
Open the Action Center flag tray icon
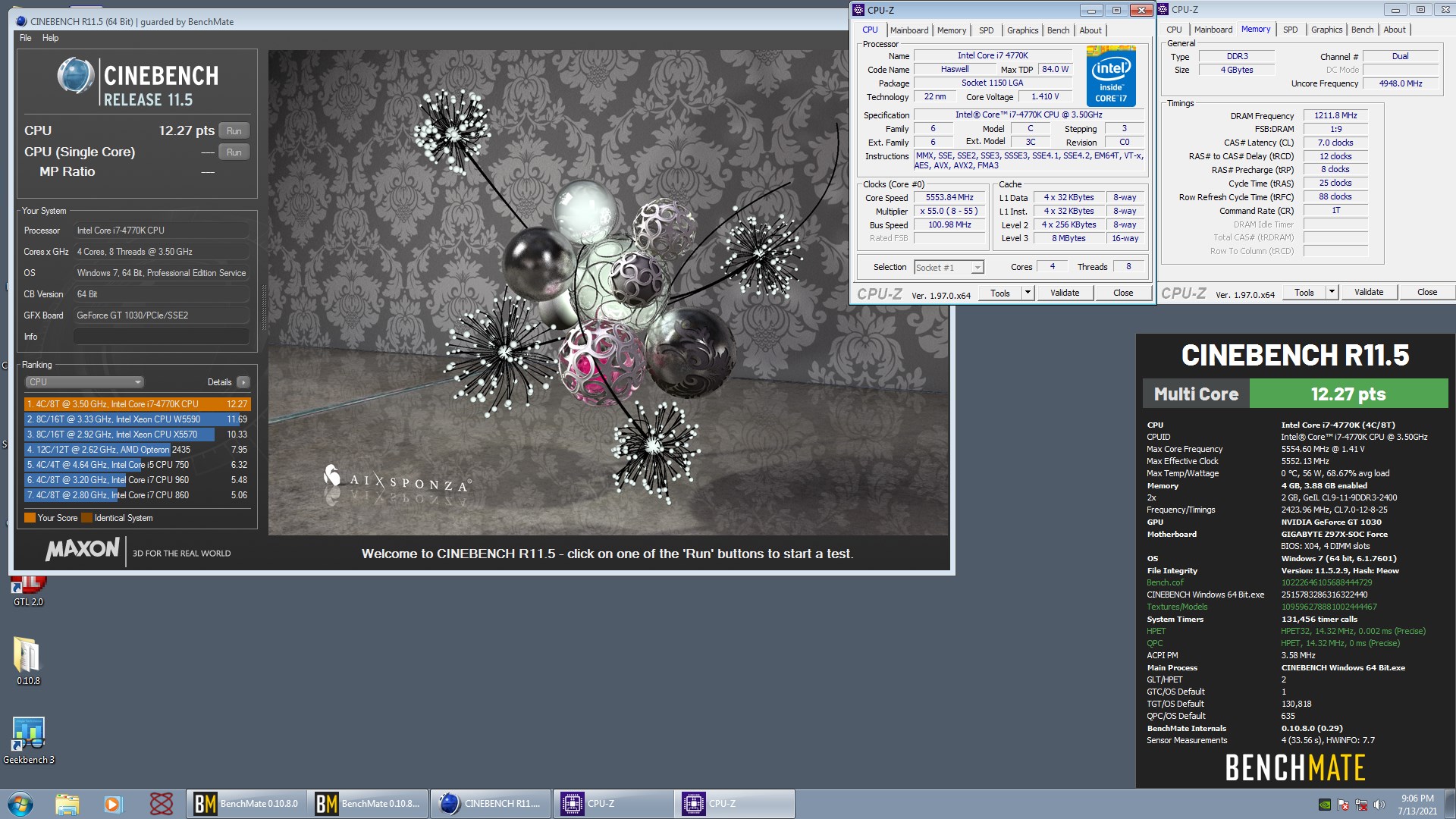(x=1343, y=805)
